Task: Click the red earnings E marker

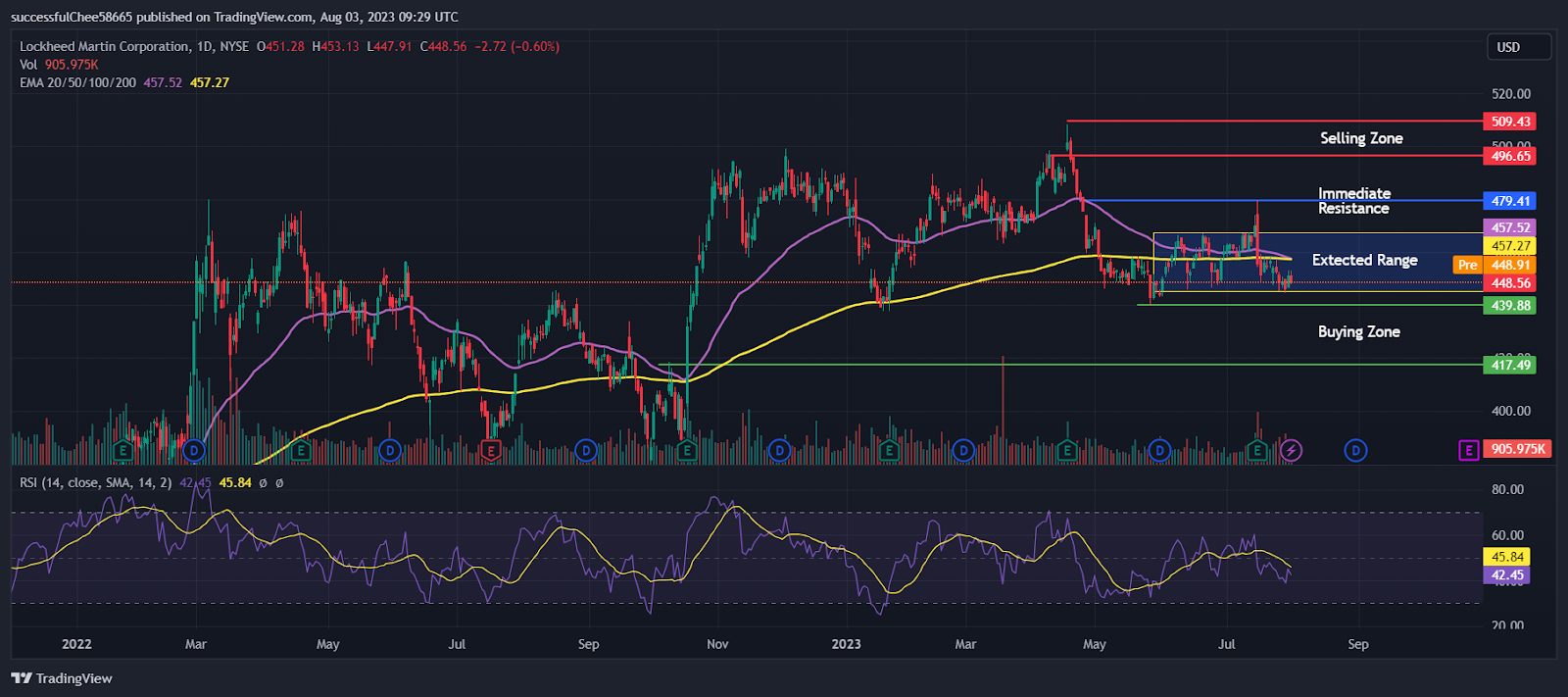Action: (491, 451)
